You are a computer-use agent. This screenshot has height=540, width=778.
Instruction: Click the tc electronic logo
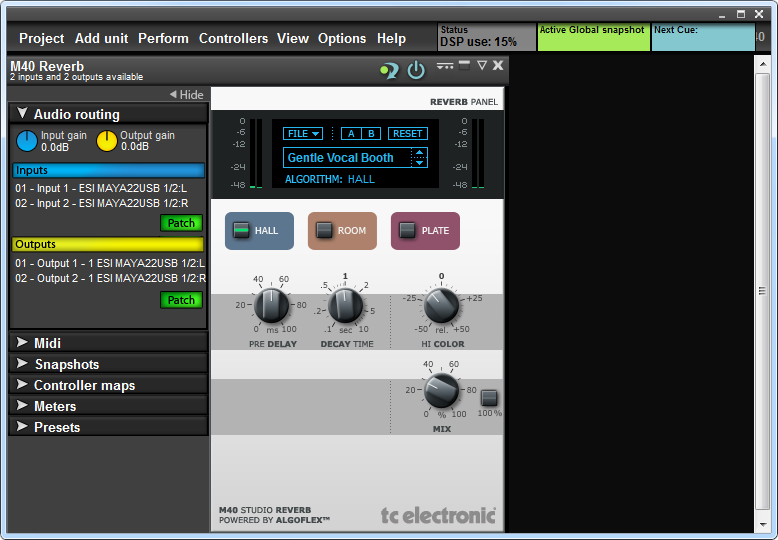[x=438, y=515]
